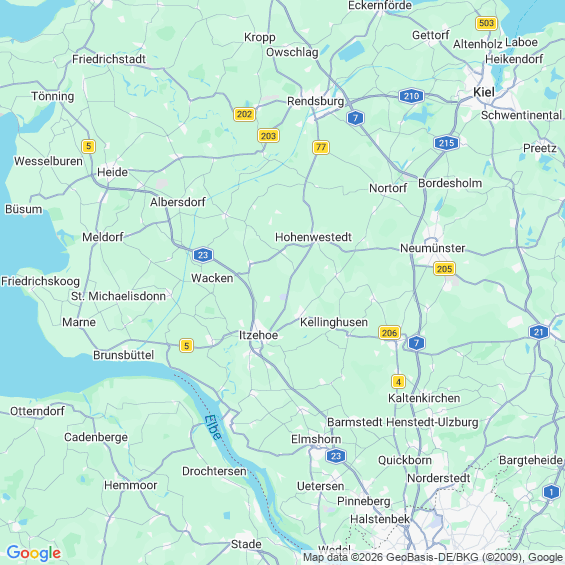Select the Heide town label
This screenshot has width=565, height=565.
coord(112,172)
